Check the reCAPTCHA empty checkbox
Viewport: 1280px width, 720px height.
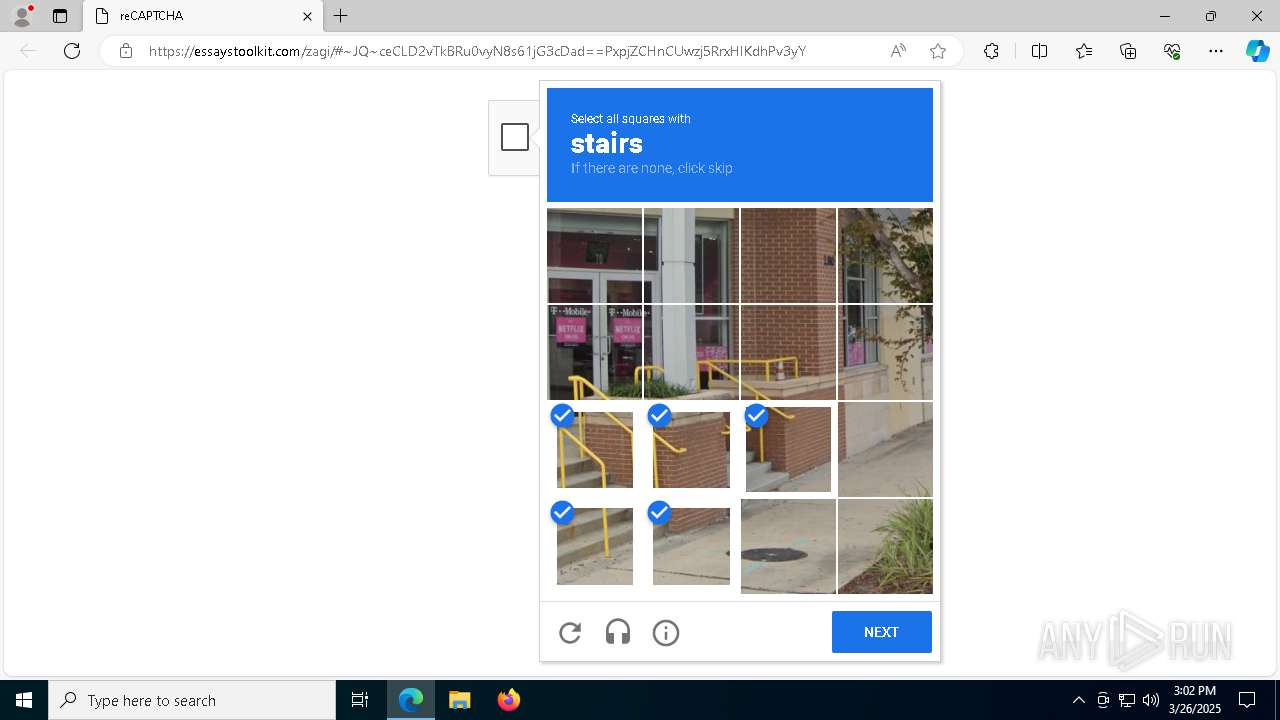coord(515,137)
